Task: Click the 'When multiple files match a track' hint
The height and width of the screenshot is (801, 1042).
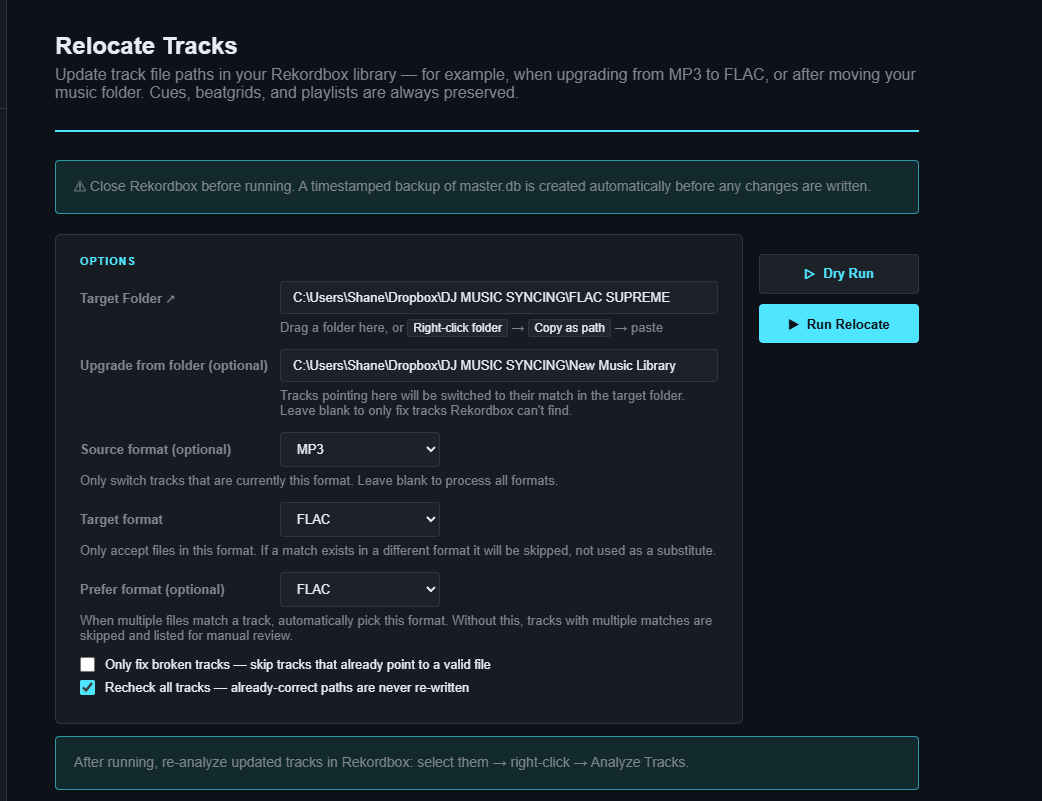Action: 396,628
